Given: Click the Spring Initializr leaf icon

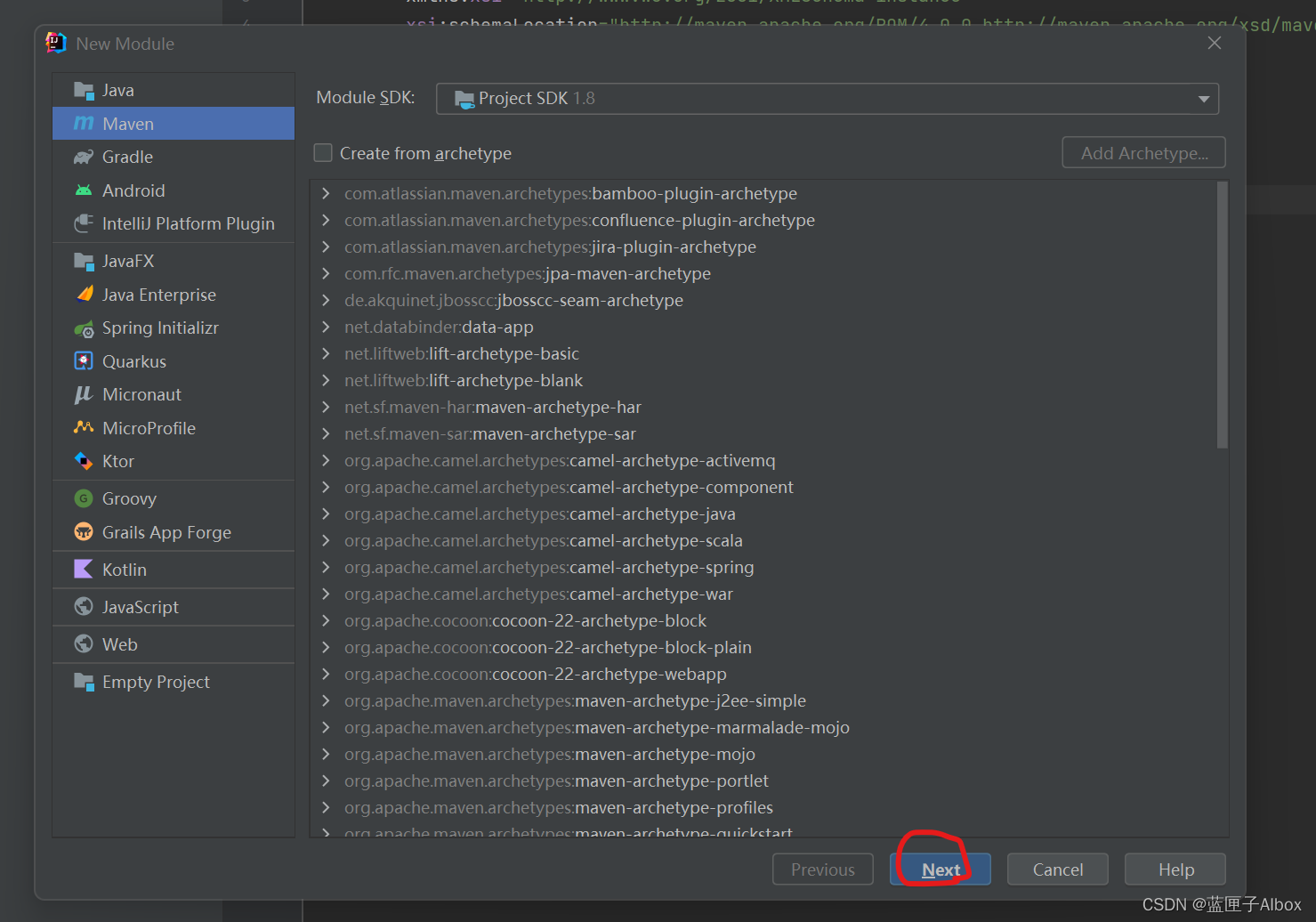Looking at the screenshot, I should 84,328.
